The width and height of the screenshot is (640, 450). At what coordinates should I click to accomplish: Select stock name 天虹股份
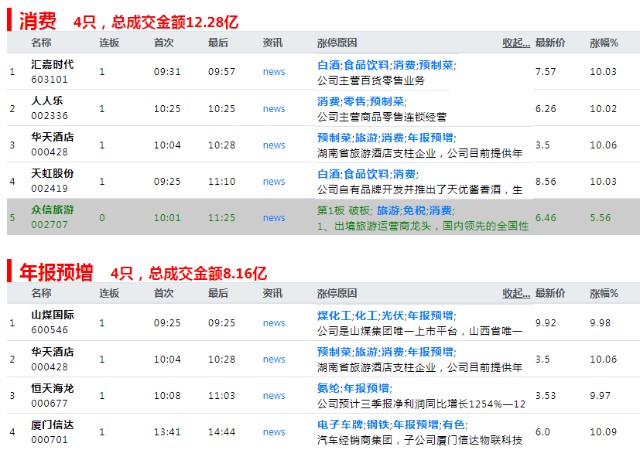point(53,174)
